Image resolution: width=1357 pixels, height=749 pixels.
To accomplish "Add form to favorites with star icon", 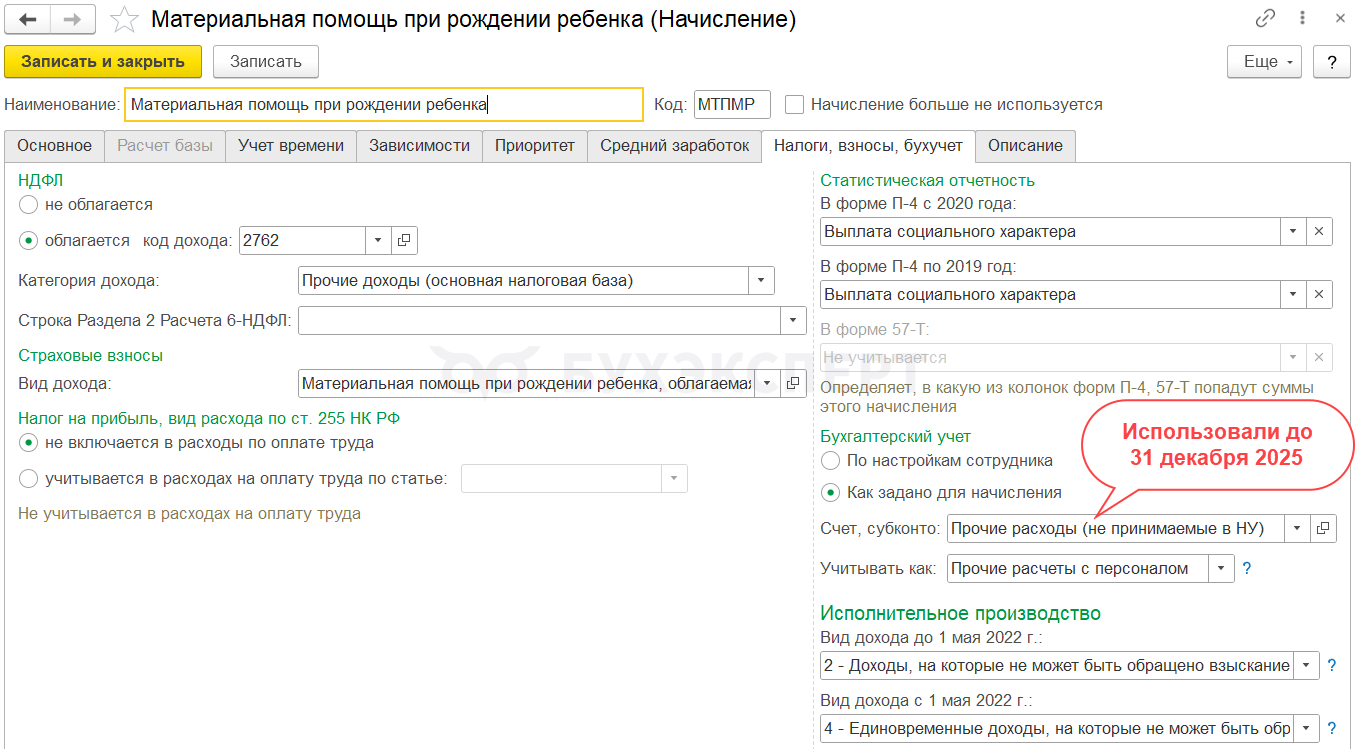I will (x=124, y=20).
